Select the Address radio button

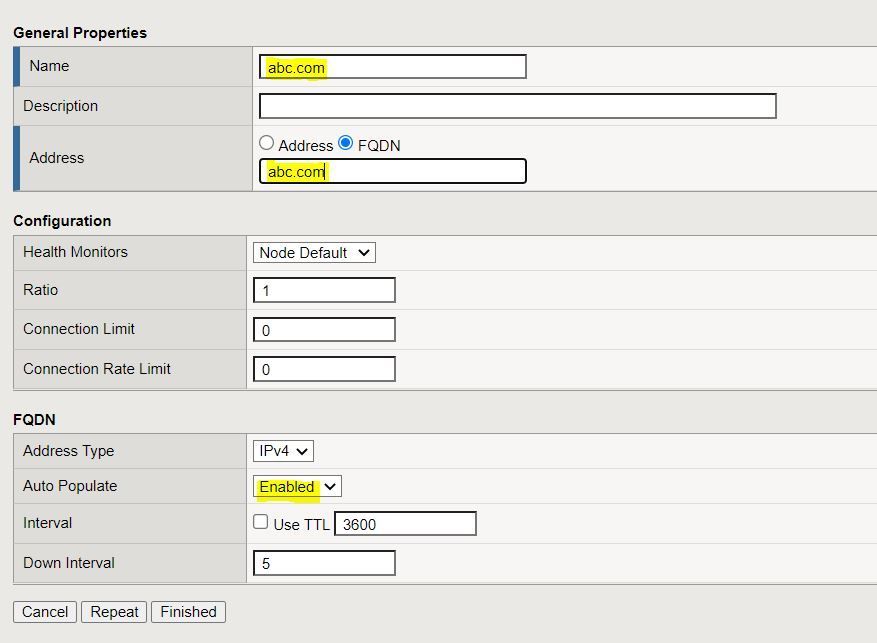[x=267, y=144]
